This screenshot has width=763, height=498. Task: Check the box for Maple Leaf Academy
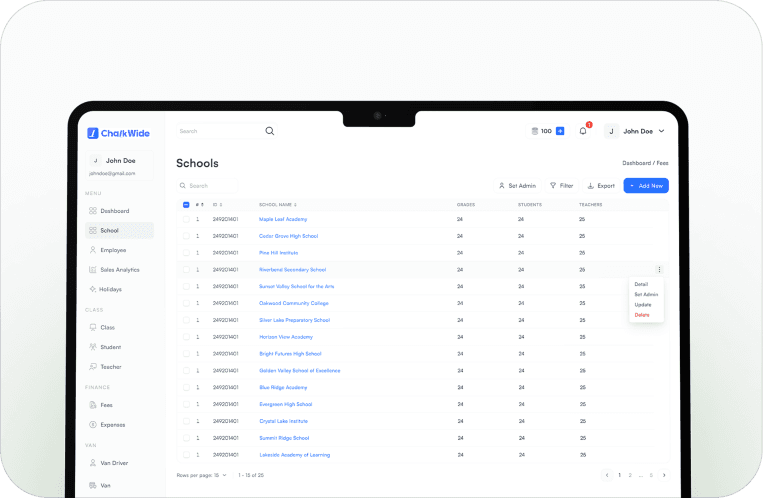(185, 219)
